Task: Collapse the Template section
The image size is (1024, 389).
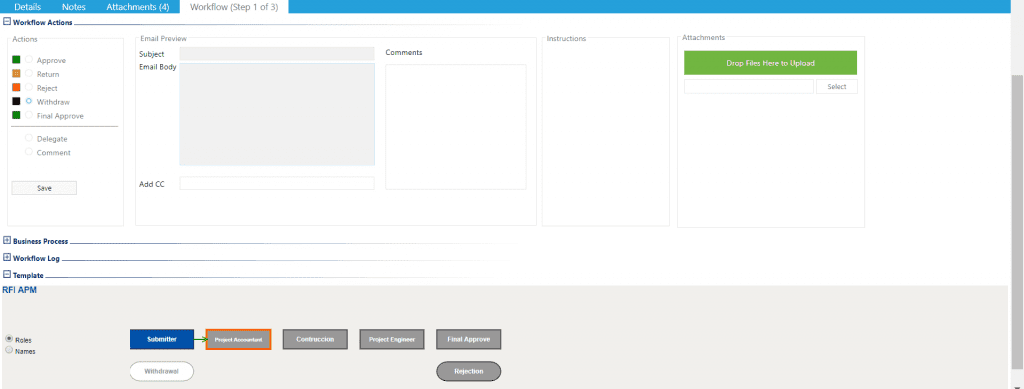Action: click(7, 274)
